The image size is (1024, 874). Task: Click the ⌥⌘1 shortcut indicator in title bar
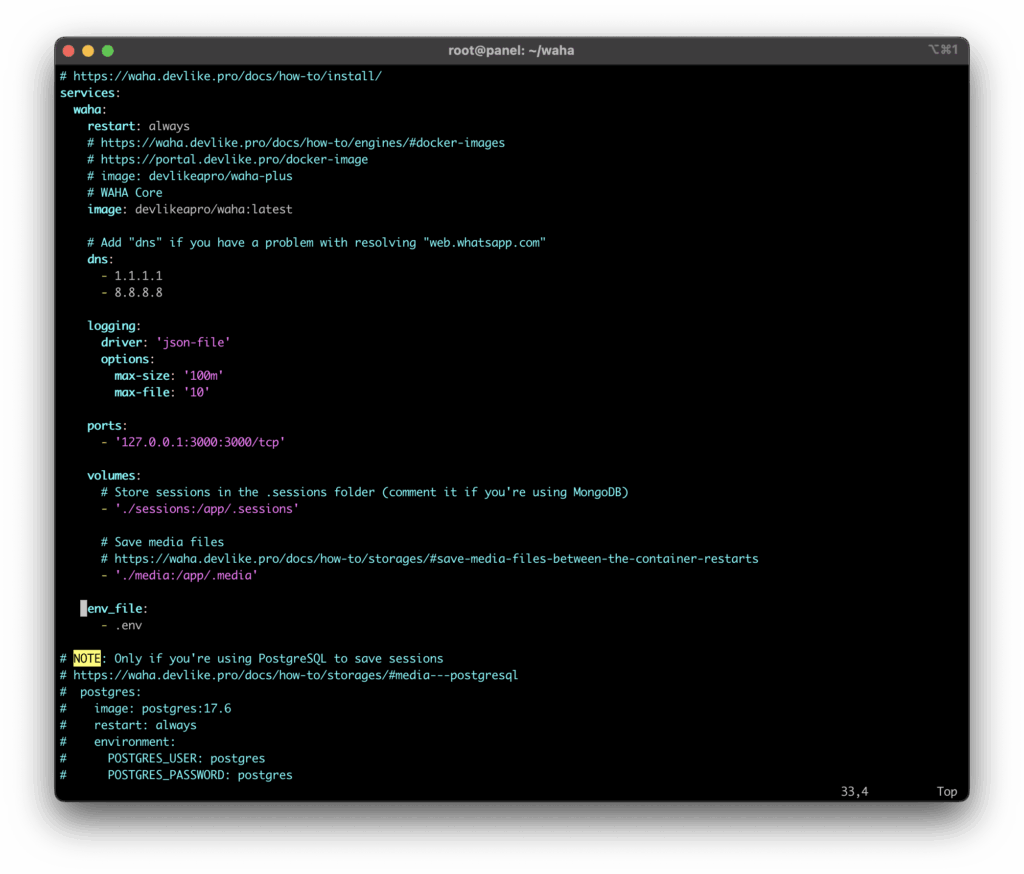pos(943,50)
